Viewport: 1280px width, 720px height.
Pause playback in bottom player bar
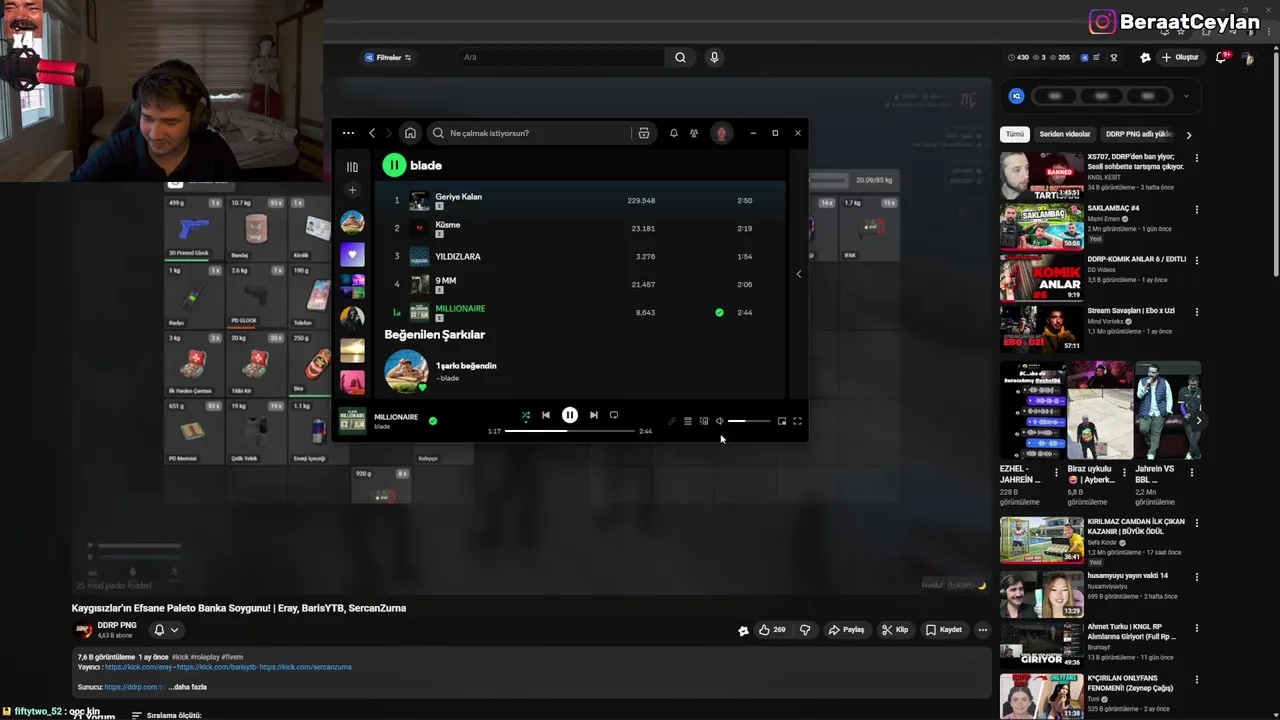point(569,415)
